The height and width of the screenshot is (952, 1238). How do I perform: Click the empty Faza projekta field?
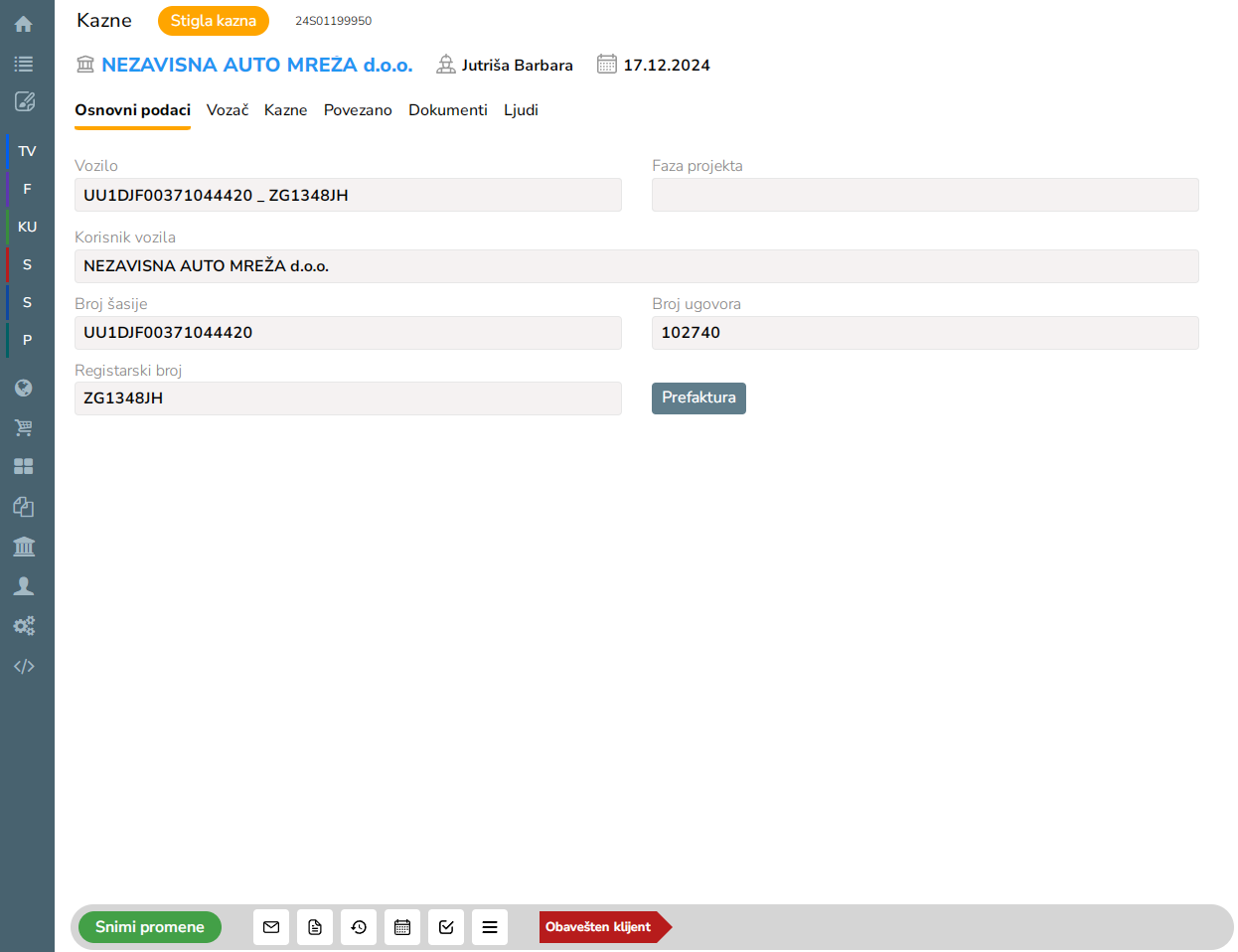[x=925, y=195]
